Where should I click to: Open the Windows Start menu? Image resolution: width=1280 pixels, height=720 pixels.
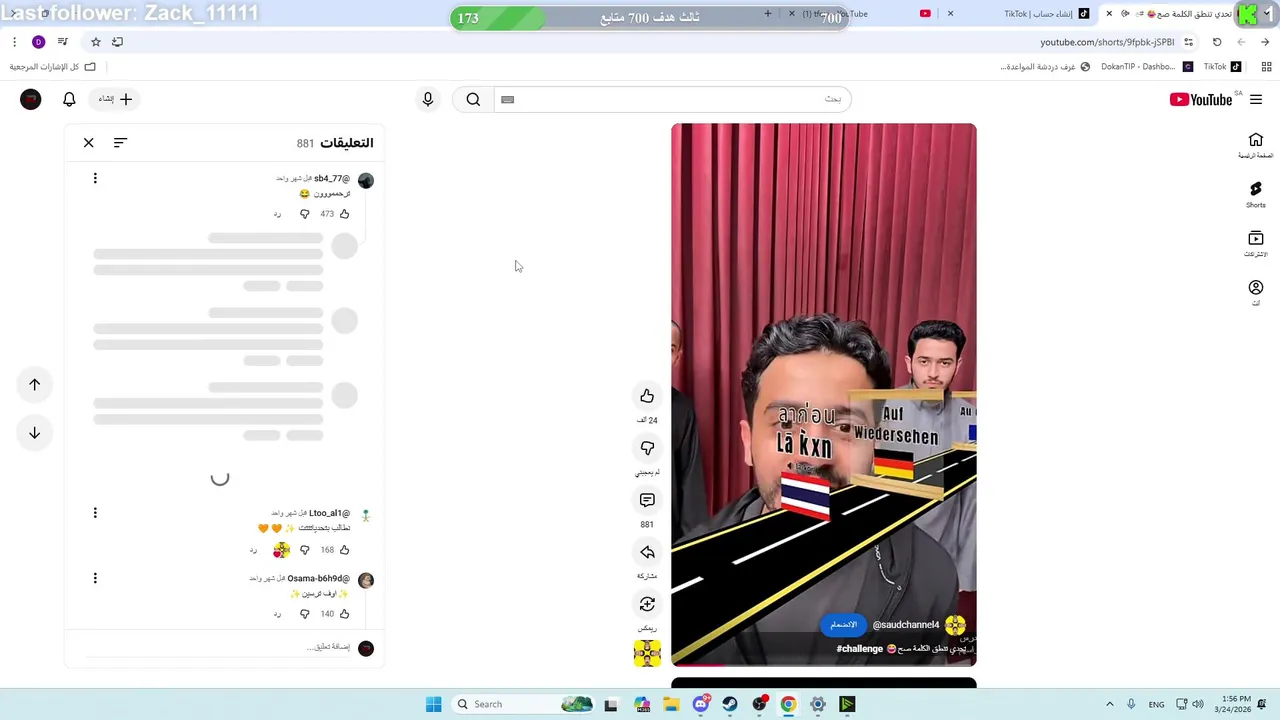(x=433, y=704)
